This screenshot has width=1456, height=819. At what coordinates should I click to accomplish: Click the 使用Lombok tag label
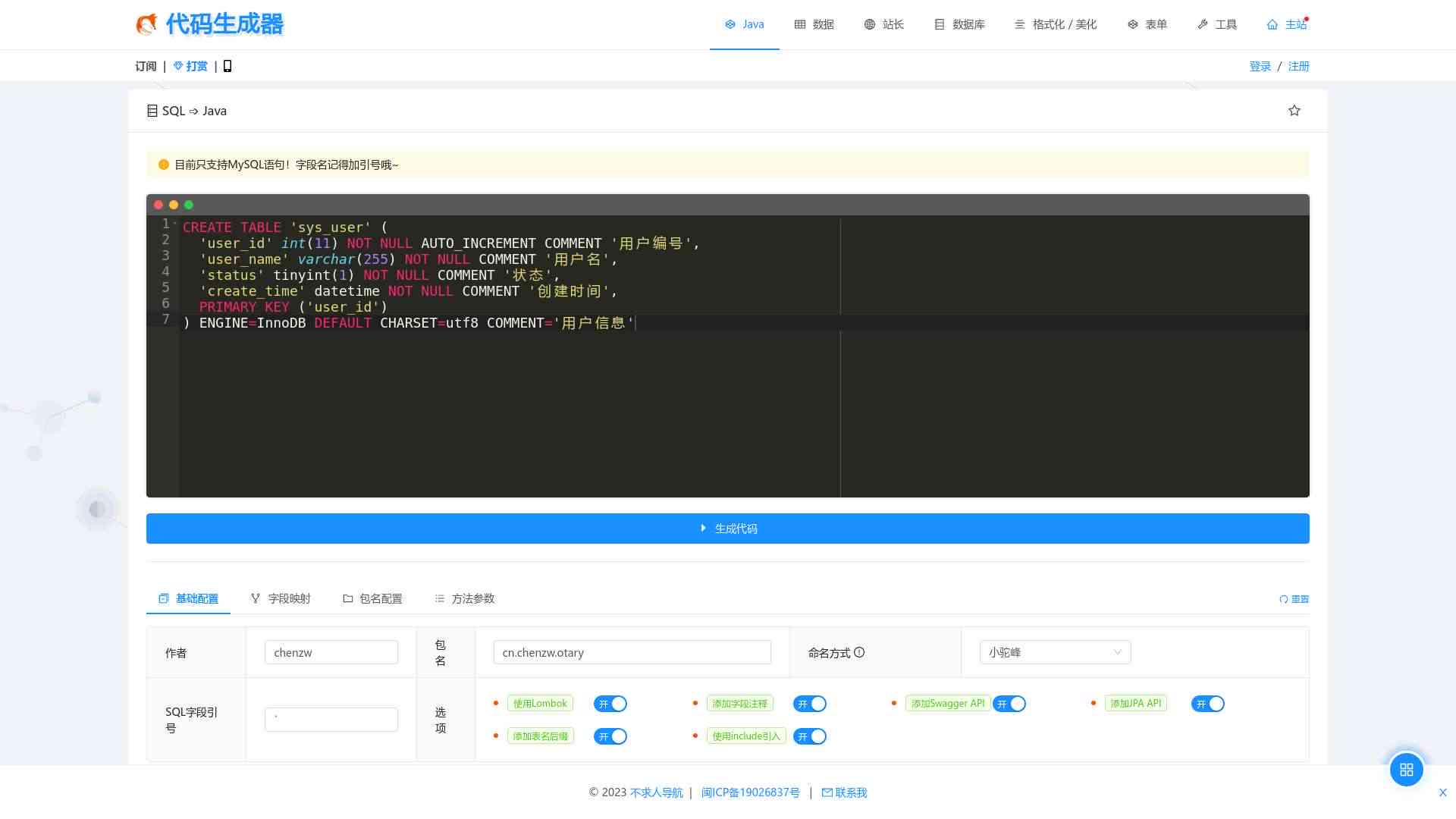tap(540, 704)
